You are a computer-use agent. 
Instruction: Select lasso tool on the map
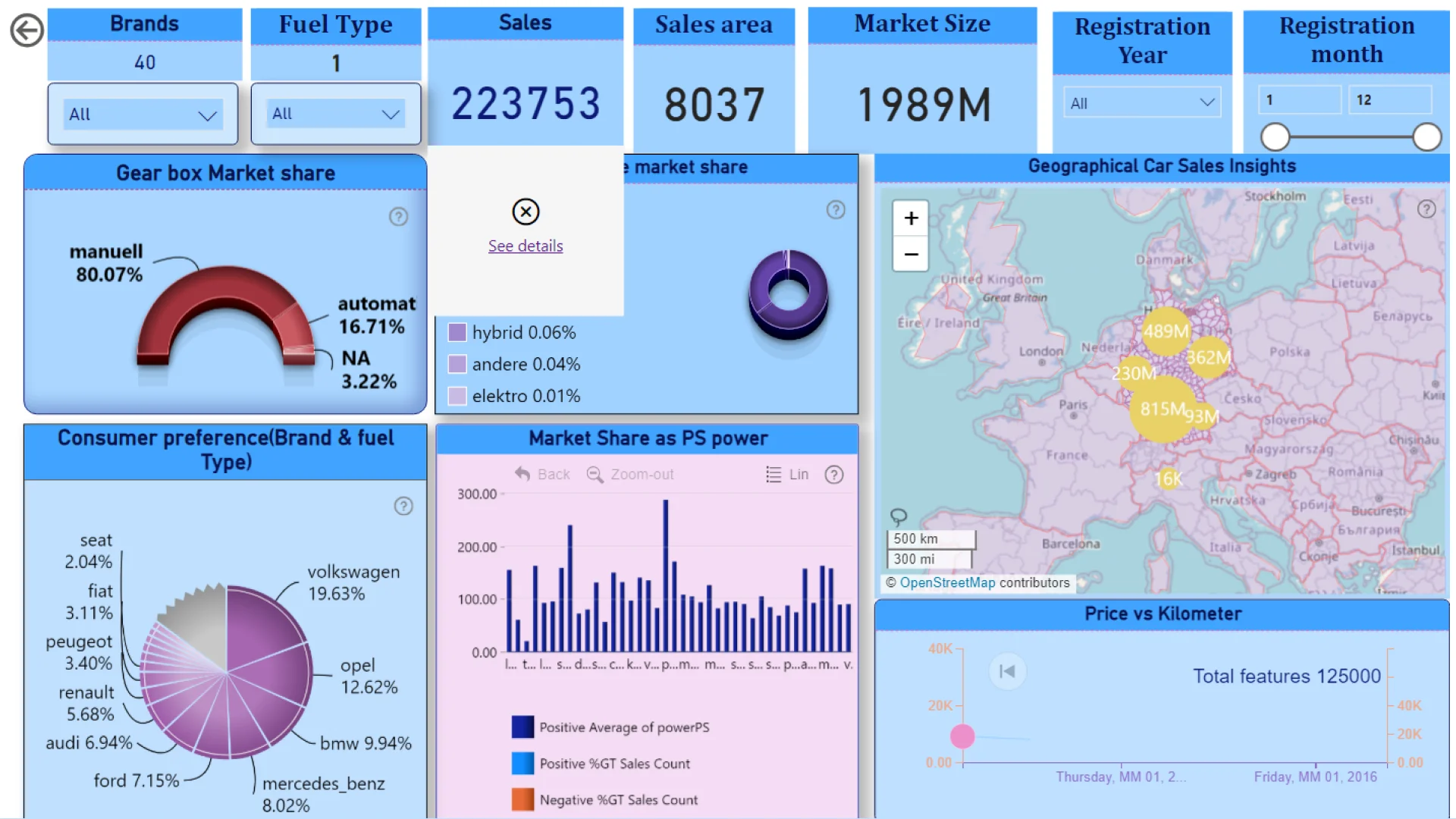tap(898, 517)
